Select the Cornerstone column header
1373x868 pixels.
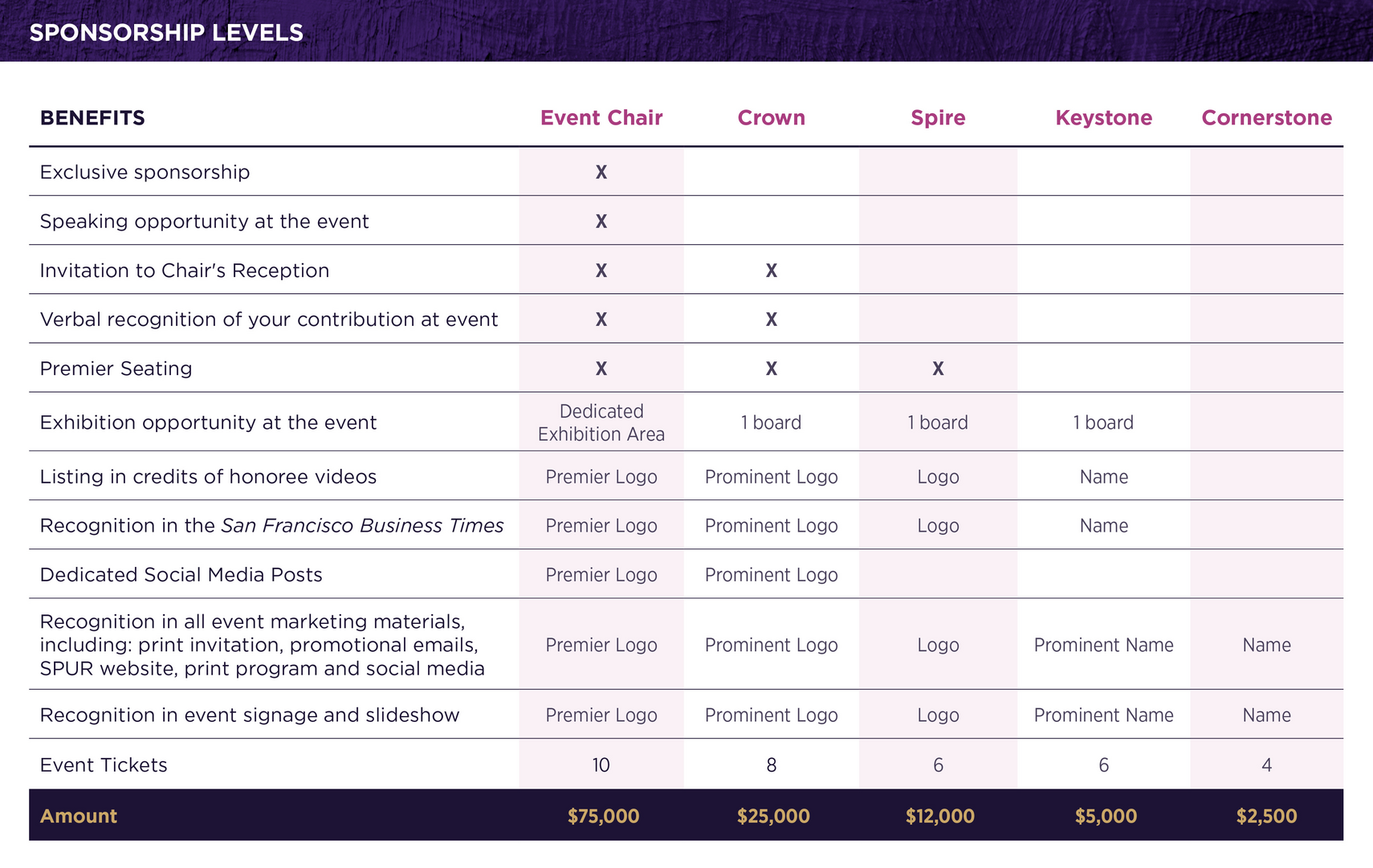pos(1266,118)
